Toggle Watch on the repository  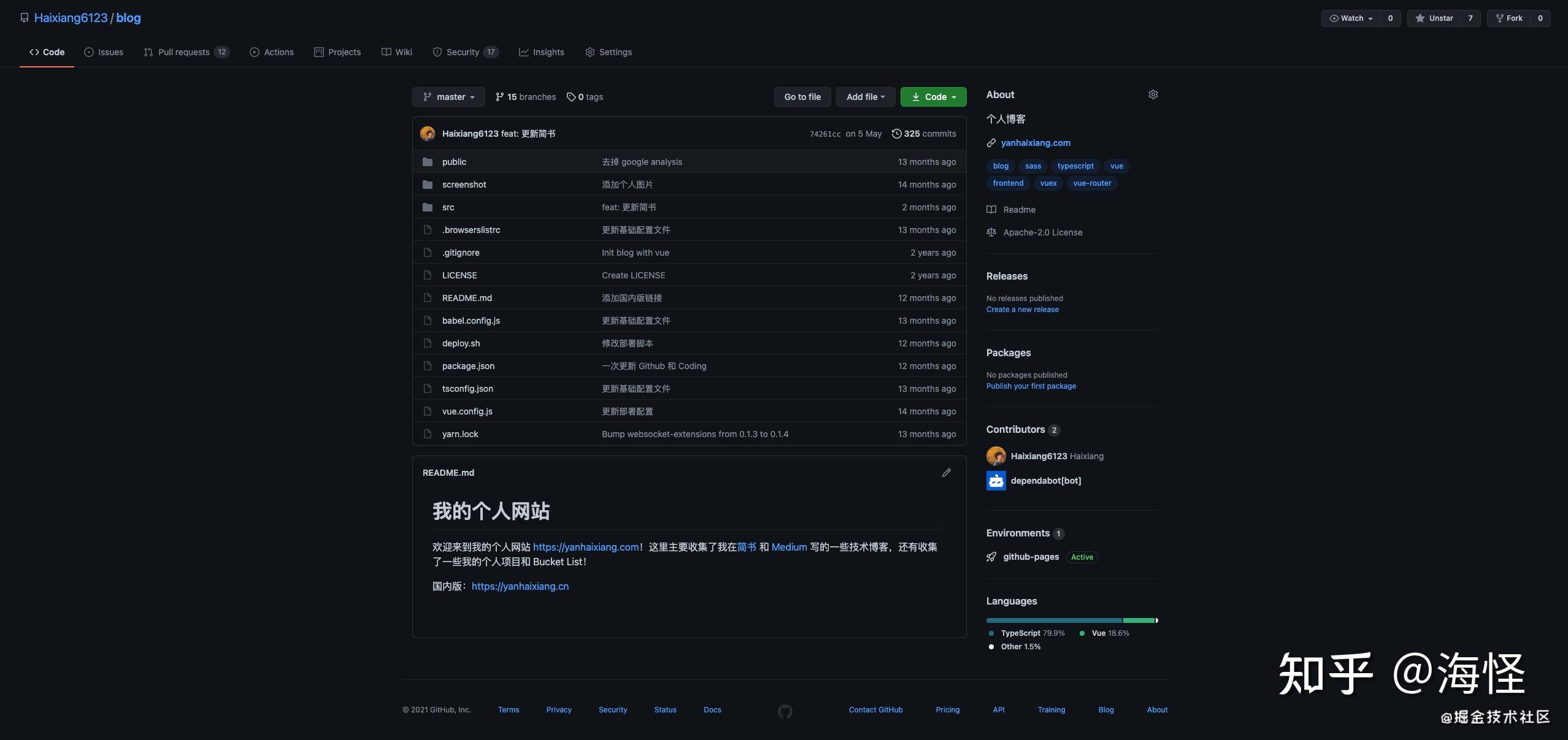tap(1350, 18)
